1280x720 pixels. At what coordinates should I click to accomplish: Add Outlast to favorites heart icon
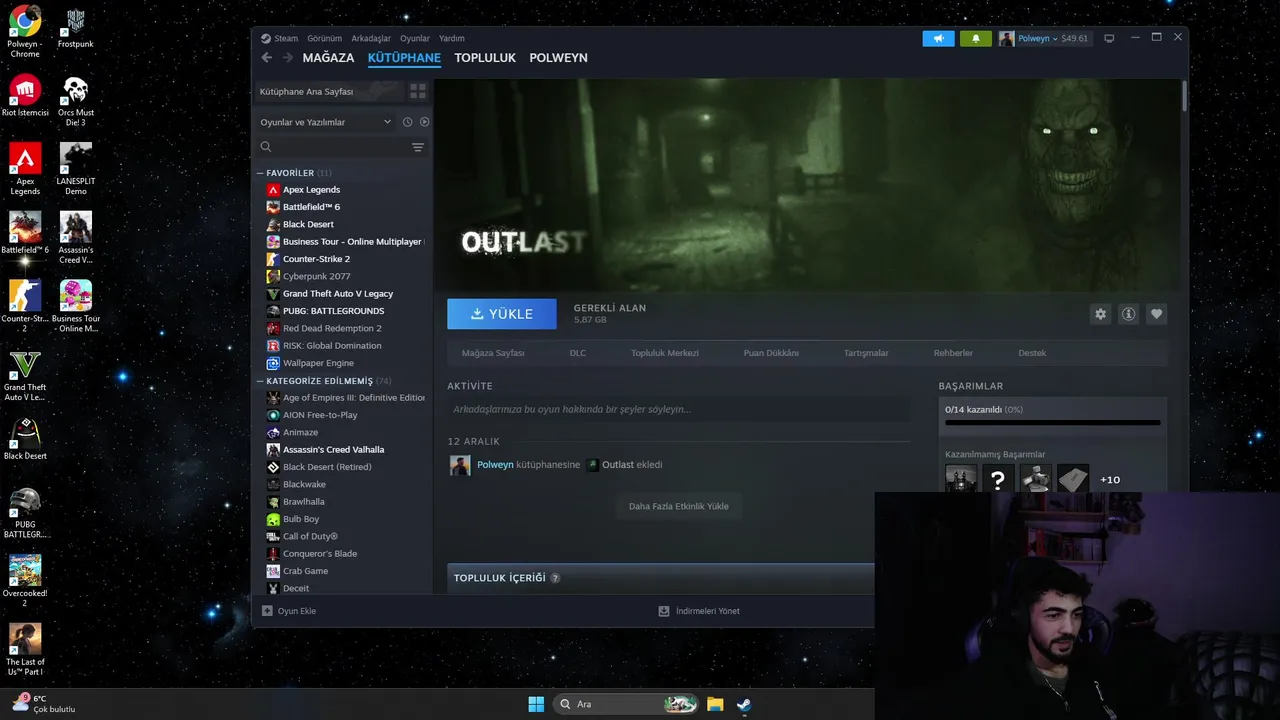1156,314
